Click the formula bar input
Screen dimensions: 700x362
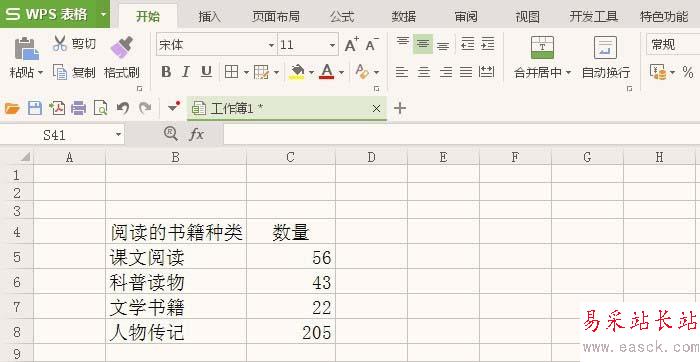tap(462, 134)
